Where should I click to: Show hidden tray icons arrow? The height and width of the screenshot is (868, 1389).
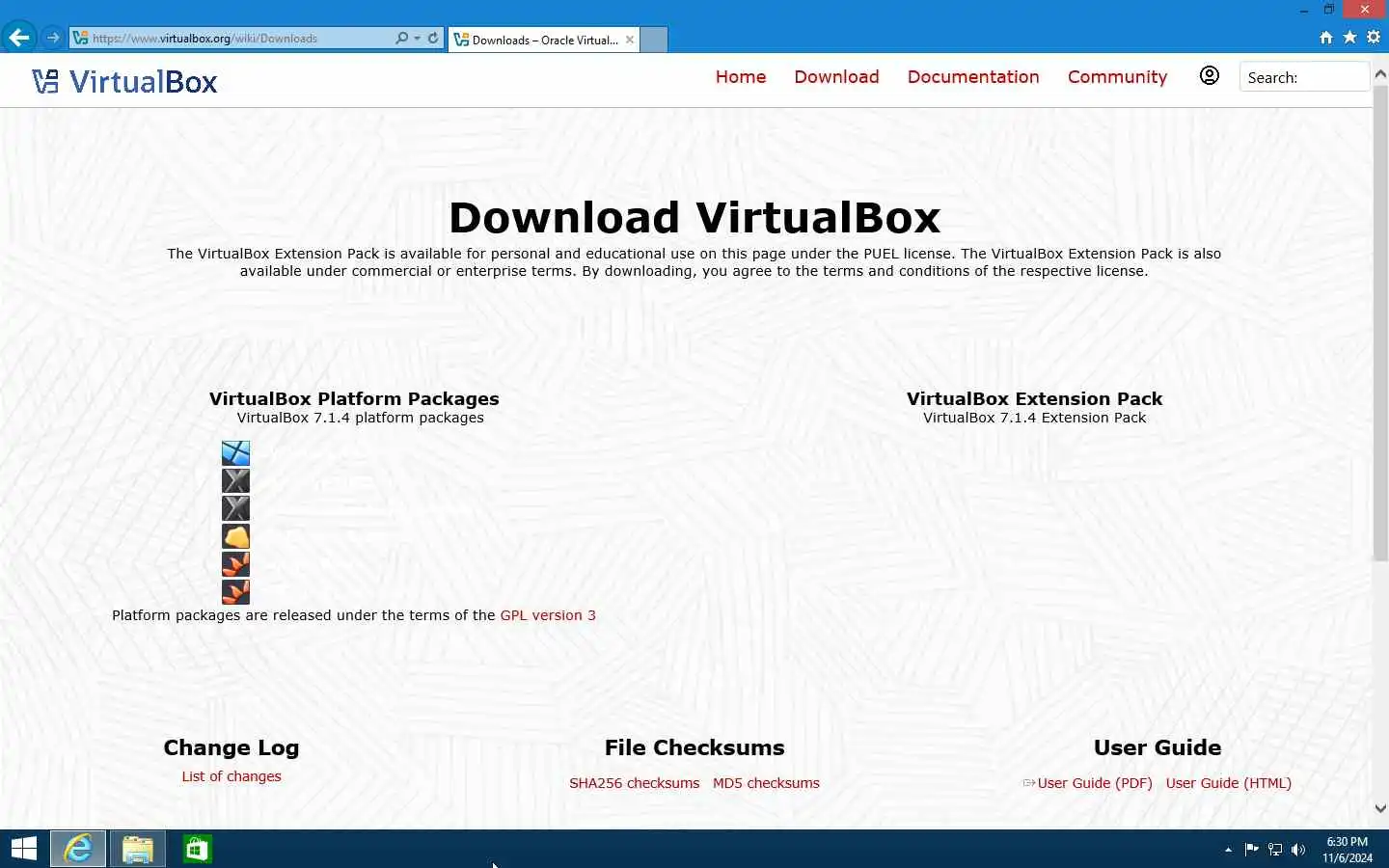click(1228, 850)
